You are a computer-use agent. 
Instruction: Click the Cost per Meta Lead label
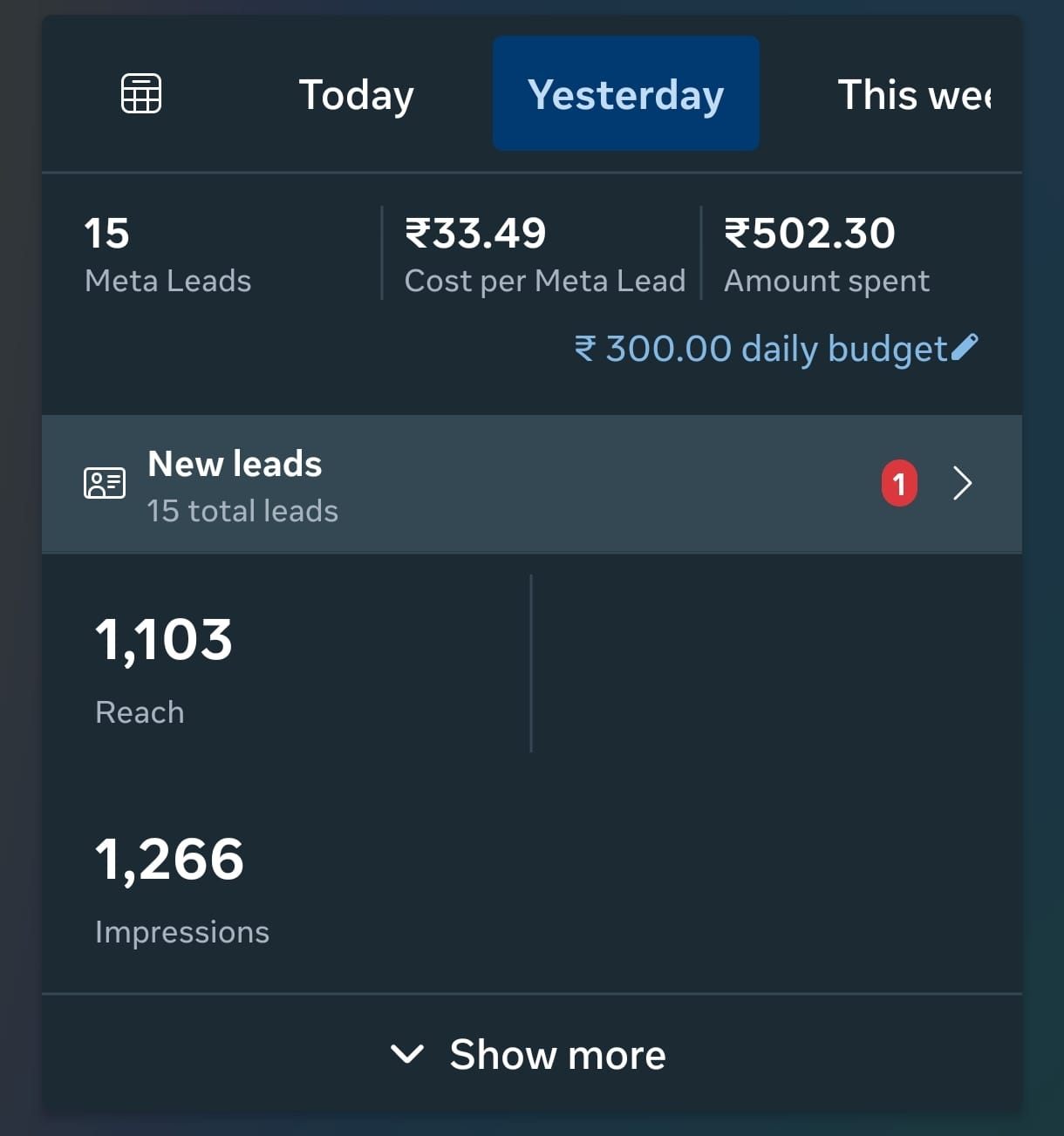544,281
